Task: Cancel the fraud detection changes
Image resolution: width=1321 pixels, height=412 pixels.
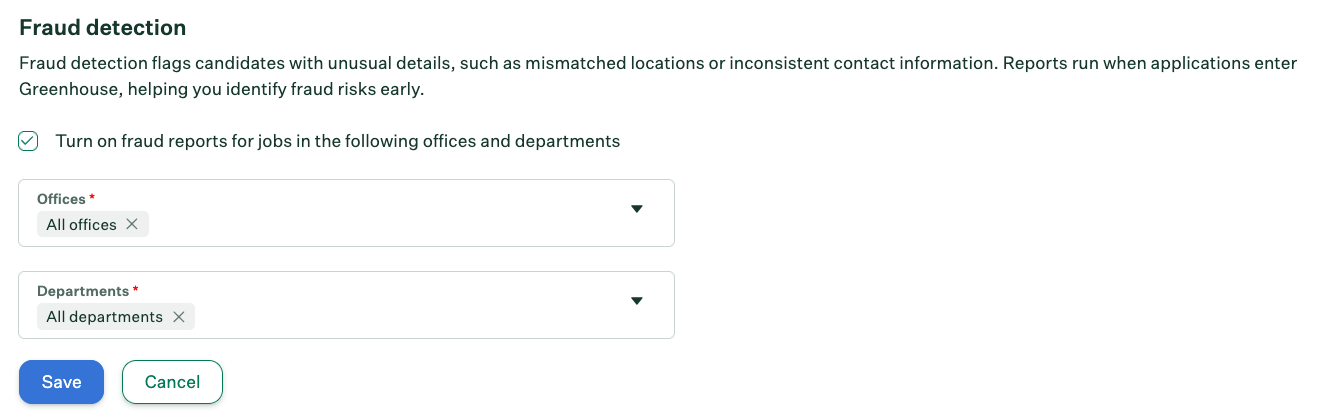Action: [x=172, y=382]
